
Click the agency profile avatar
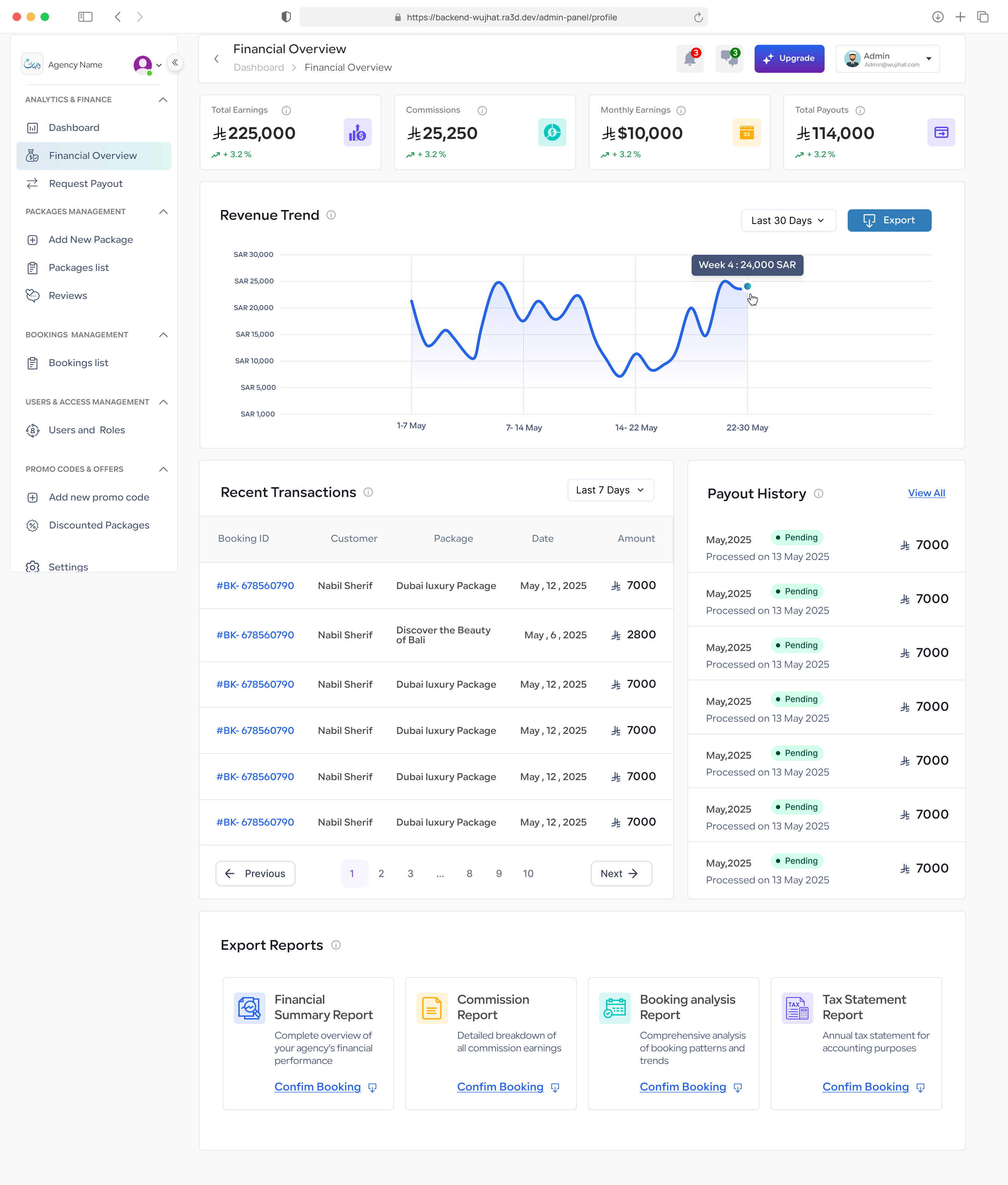143,64
